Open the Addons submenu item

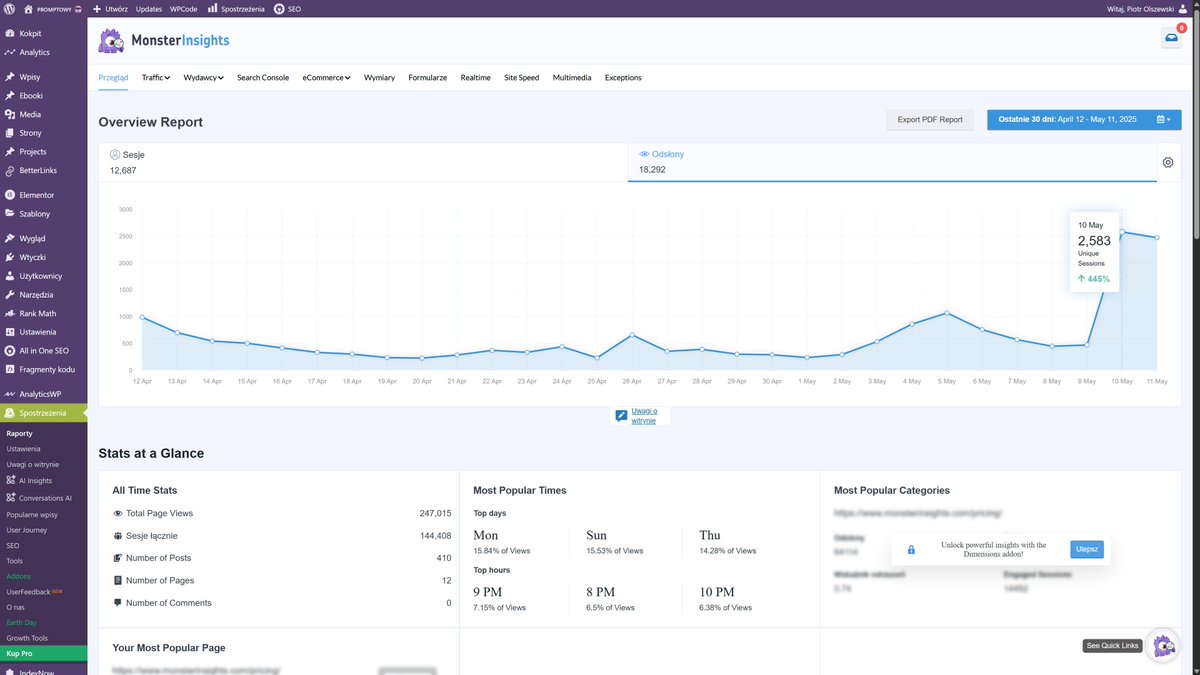point(18,576)
